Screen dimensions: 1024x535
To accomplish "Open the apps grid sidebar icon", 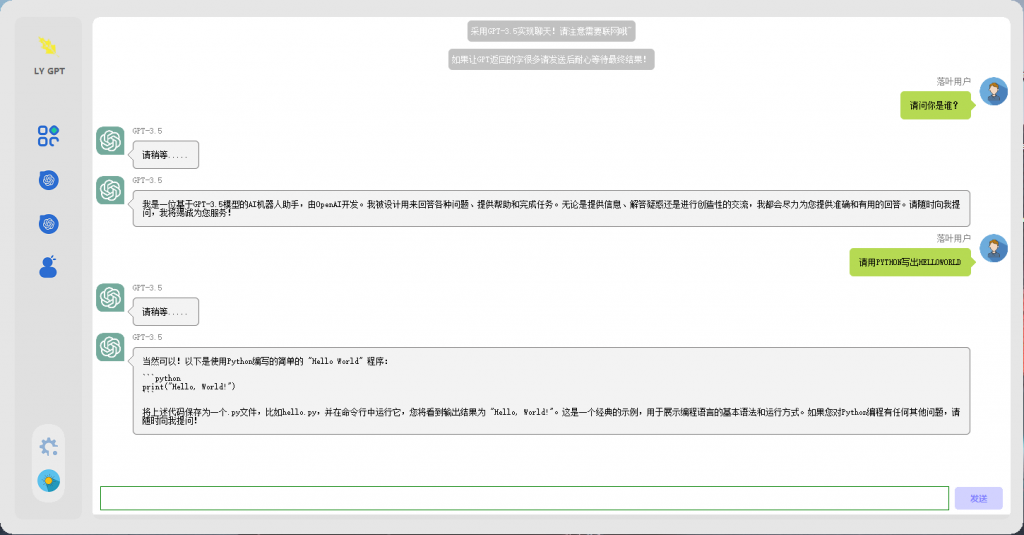I will (48, 136).
